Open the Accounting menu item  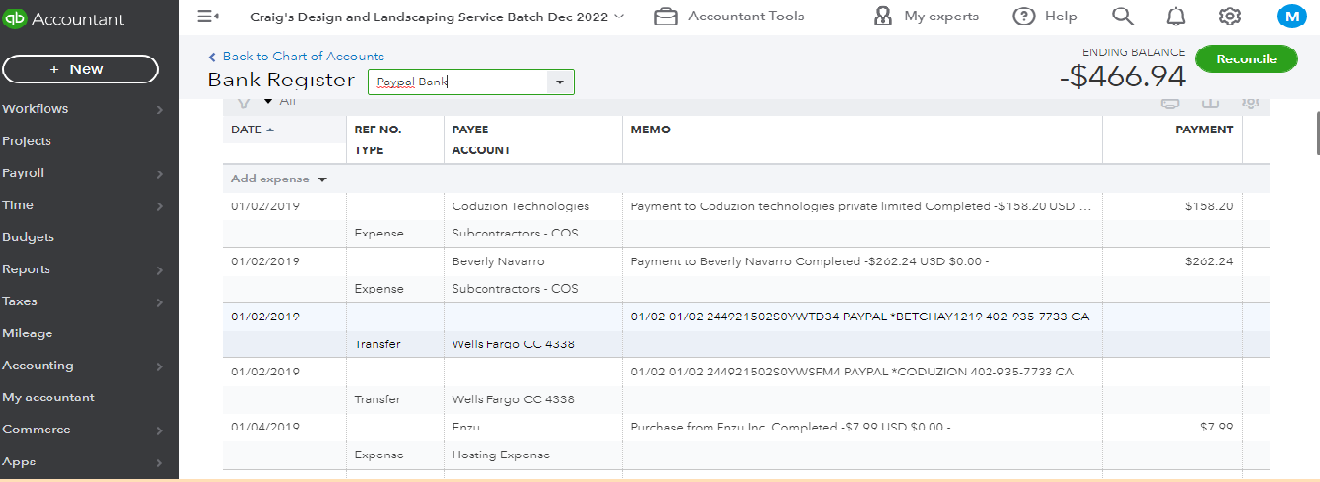(x=38, y=365)
